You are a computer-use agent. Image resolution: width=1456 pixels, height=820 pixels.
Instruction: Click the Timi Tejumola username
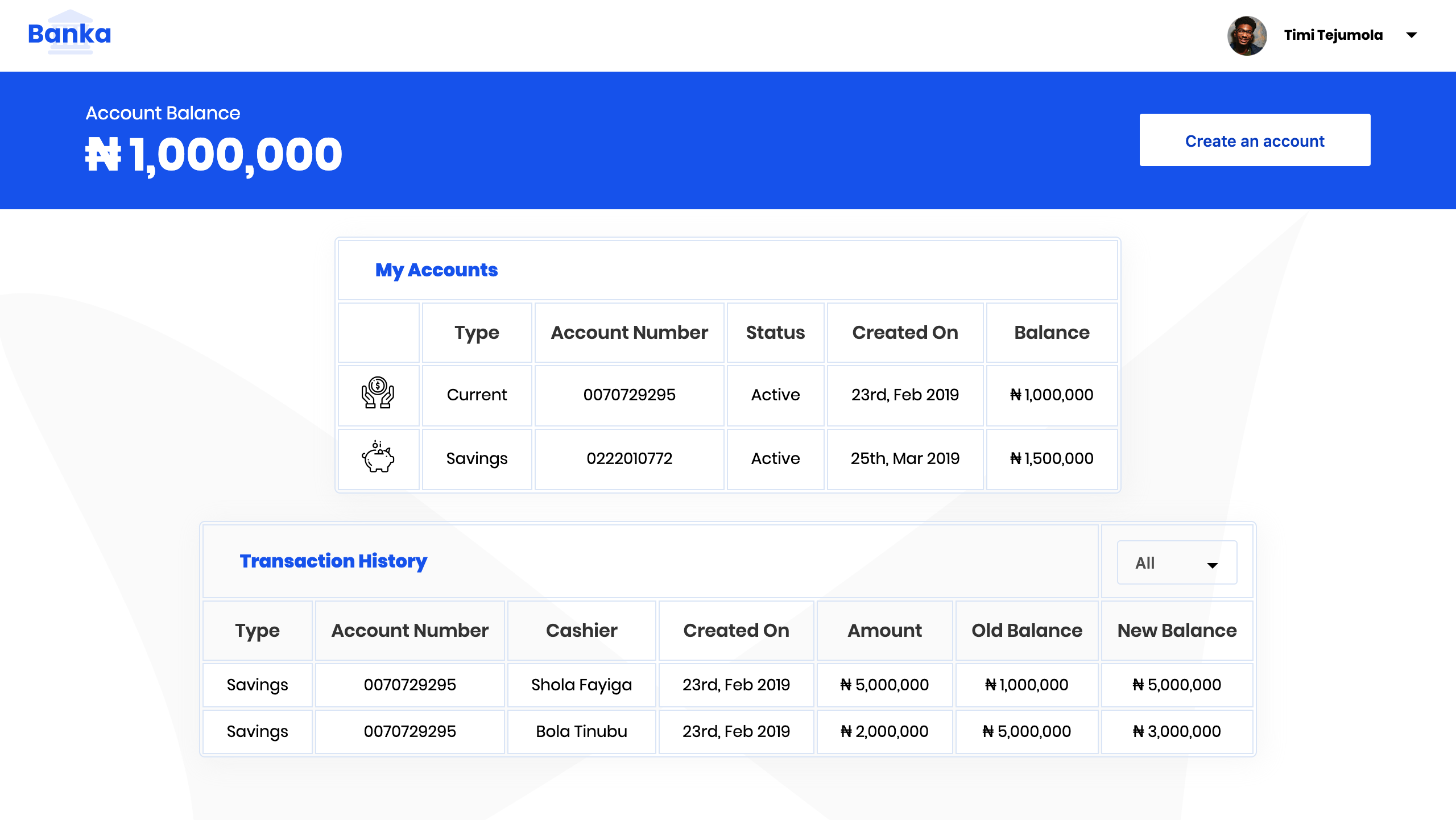point(1333,35)
